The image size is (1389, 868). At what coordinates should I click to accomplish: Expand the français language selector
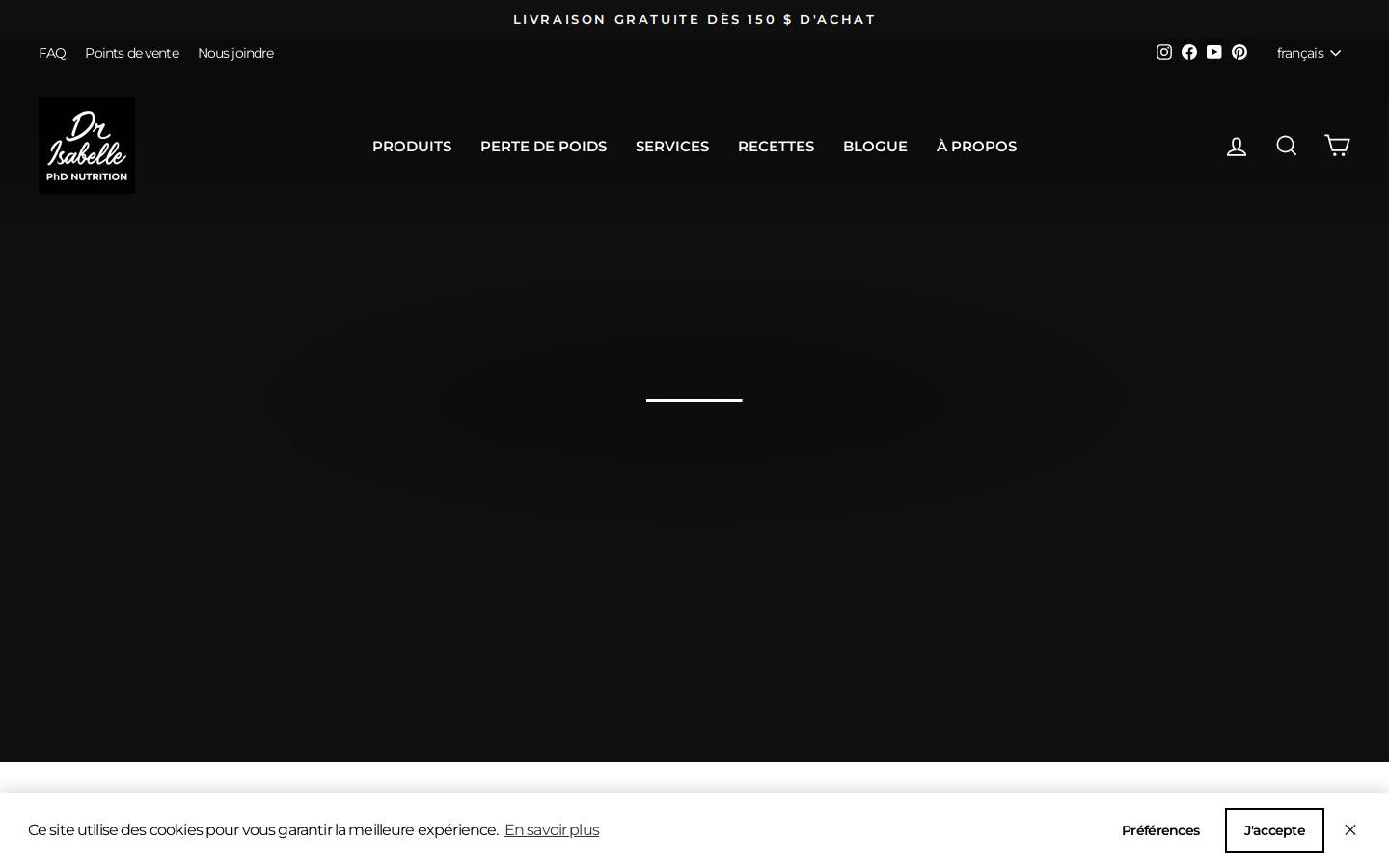coord(1309,53)
